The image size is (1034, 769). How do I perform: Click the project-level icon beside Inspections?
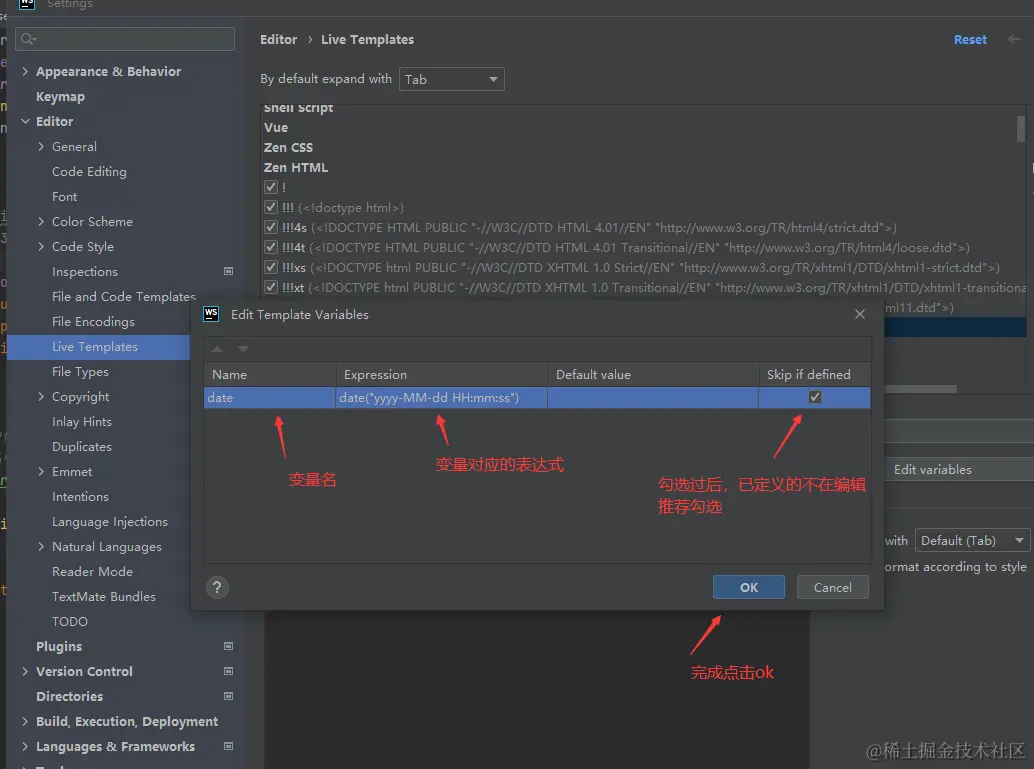point(228,271)
